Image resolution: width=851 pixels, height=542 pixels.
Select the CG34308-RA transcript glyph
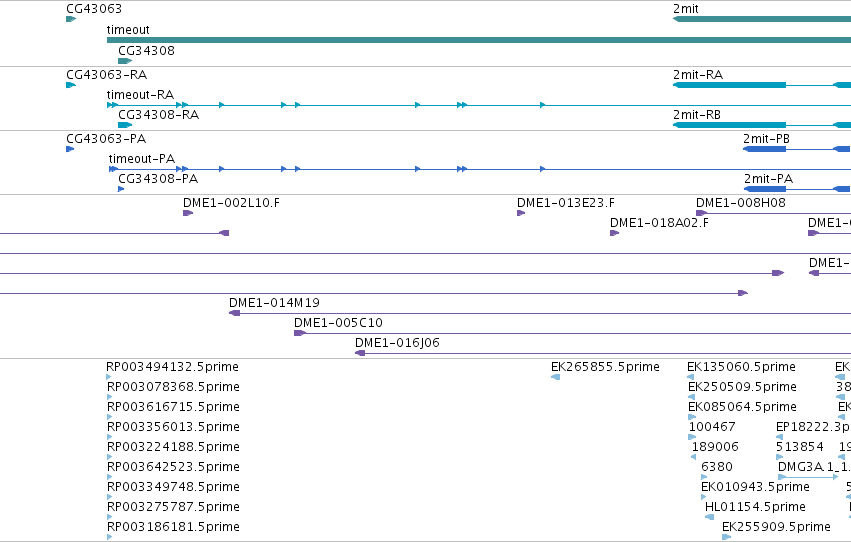tap(125, 125)
